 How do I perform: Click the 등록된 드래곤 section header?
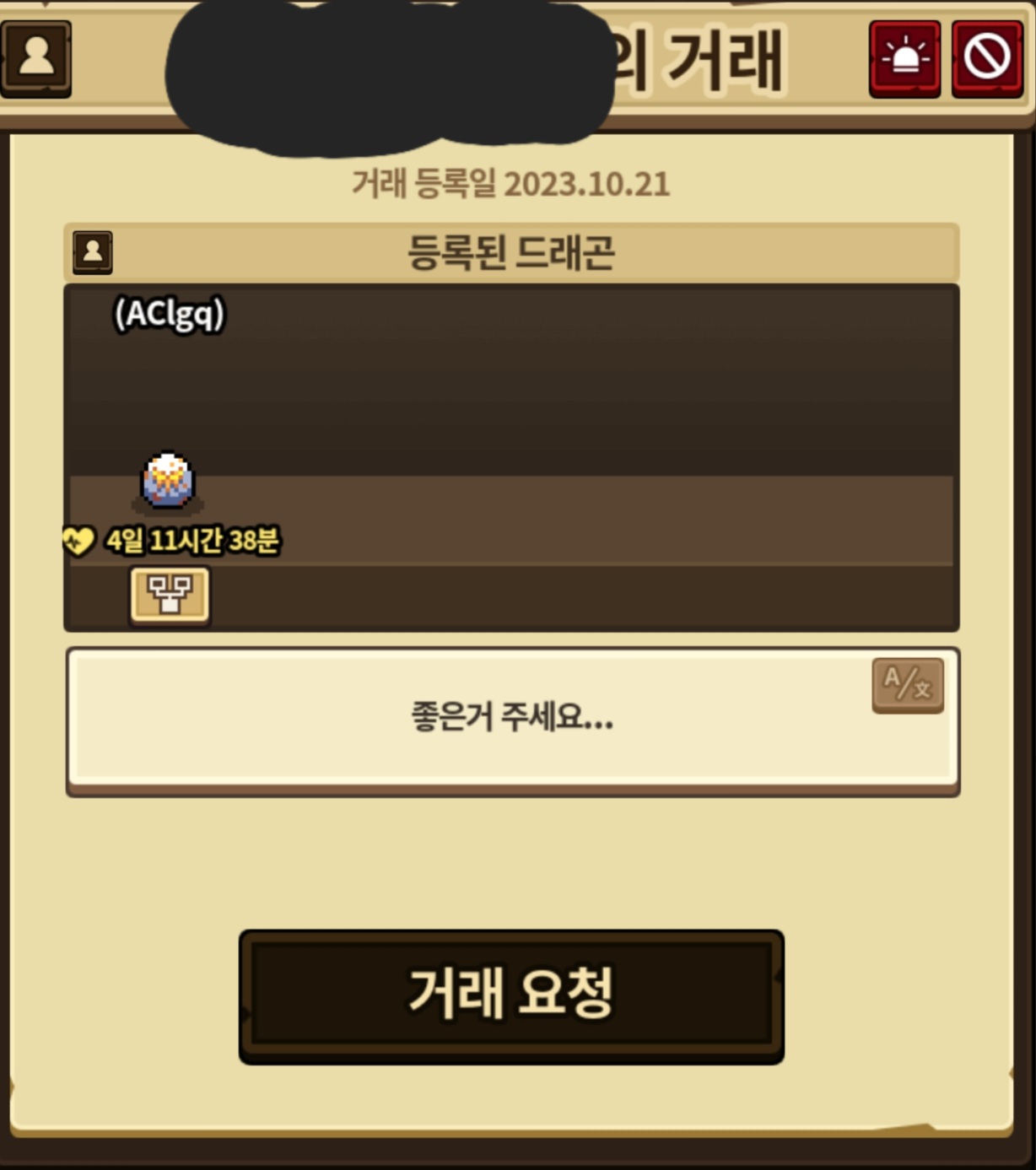(511, 252)
